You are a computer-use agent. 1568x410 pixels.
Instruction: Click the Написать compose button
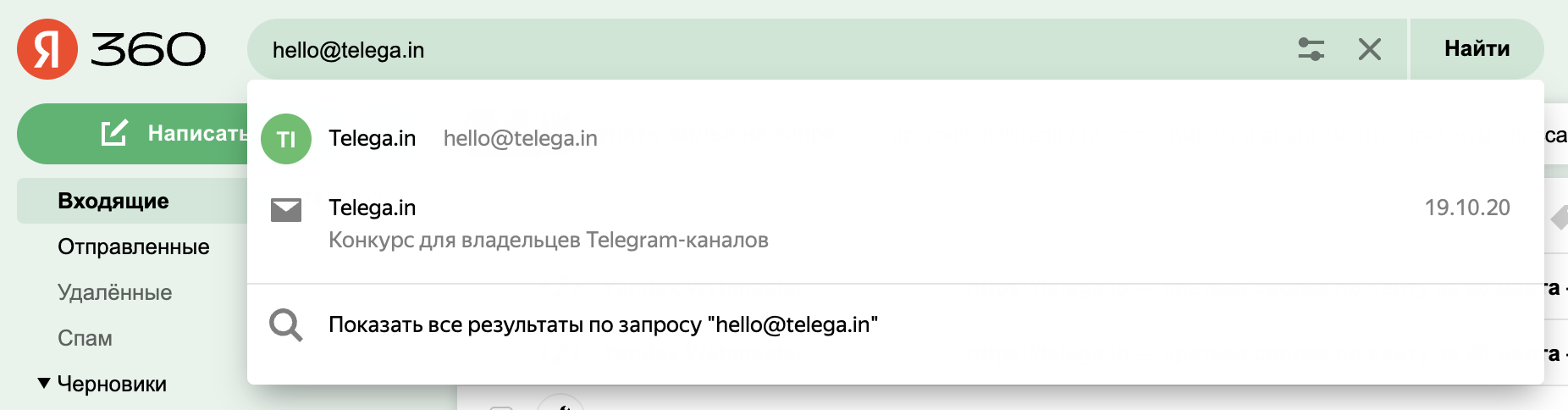[135, 134]
